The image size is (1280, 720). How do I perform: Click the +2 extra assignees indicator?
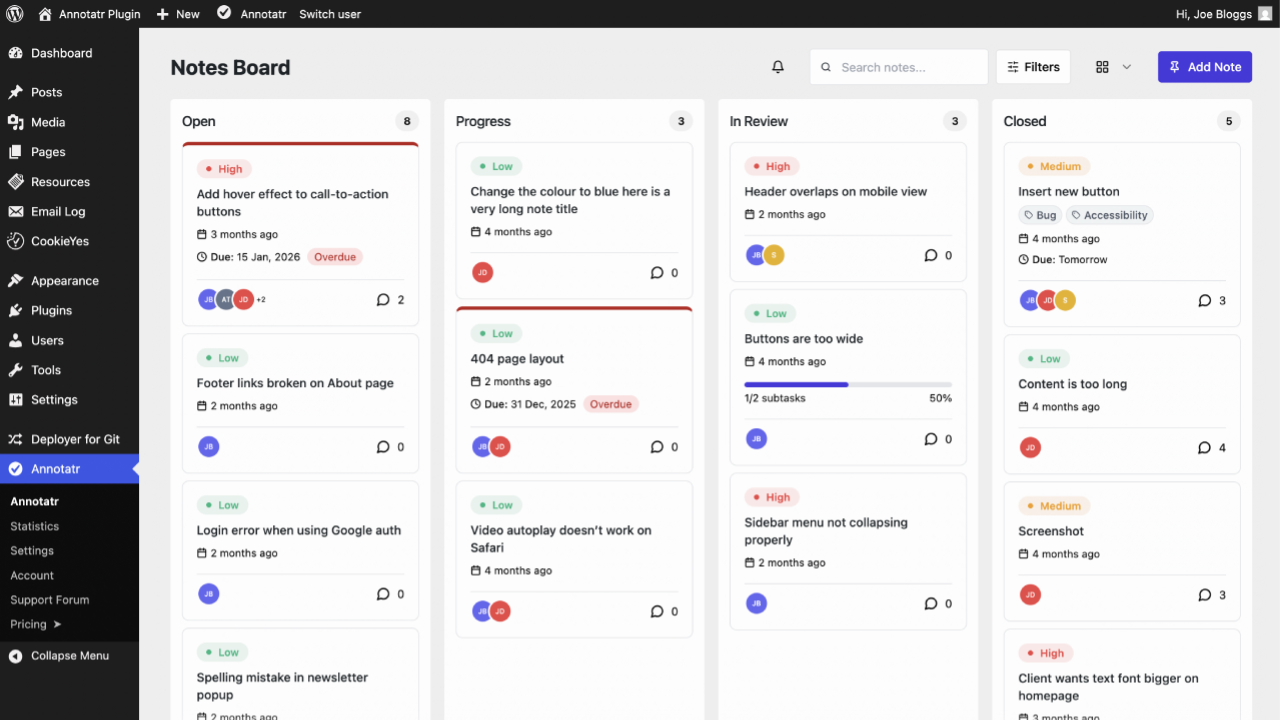[x=261, y=300]
